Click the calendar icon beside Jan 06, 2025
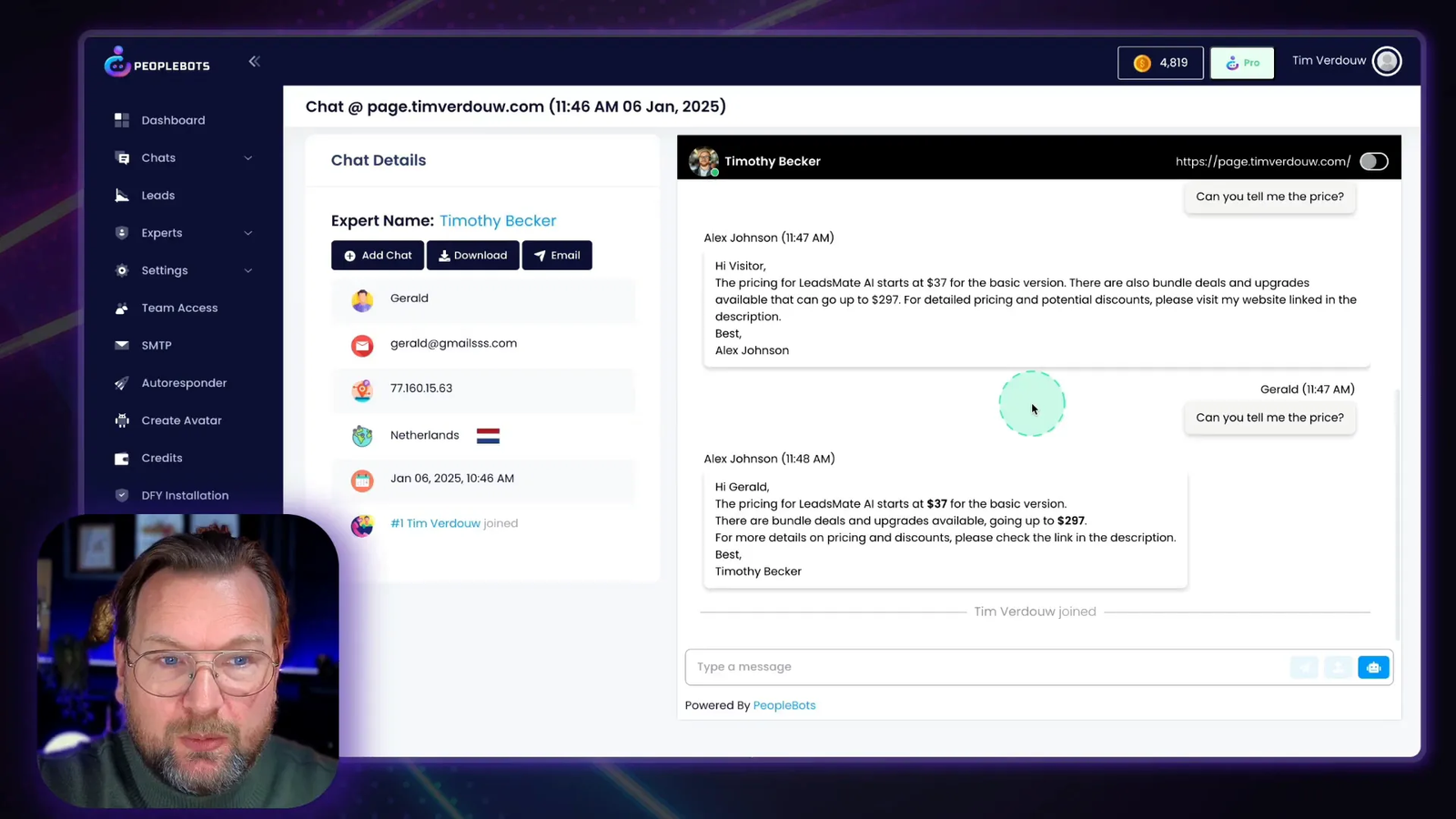 (x=362, y=480)
